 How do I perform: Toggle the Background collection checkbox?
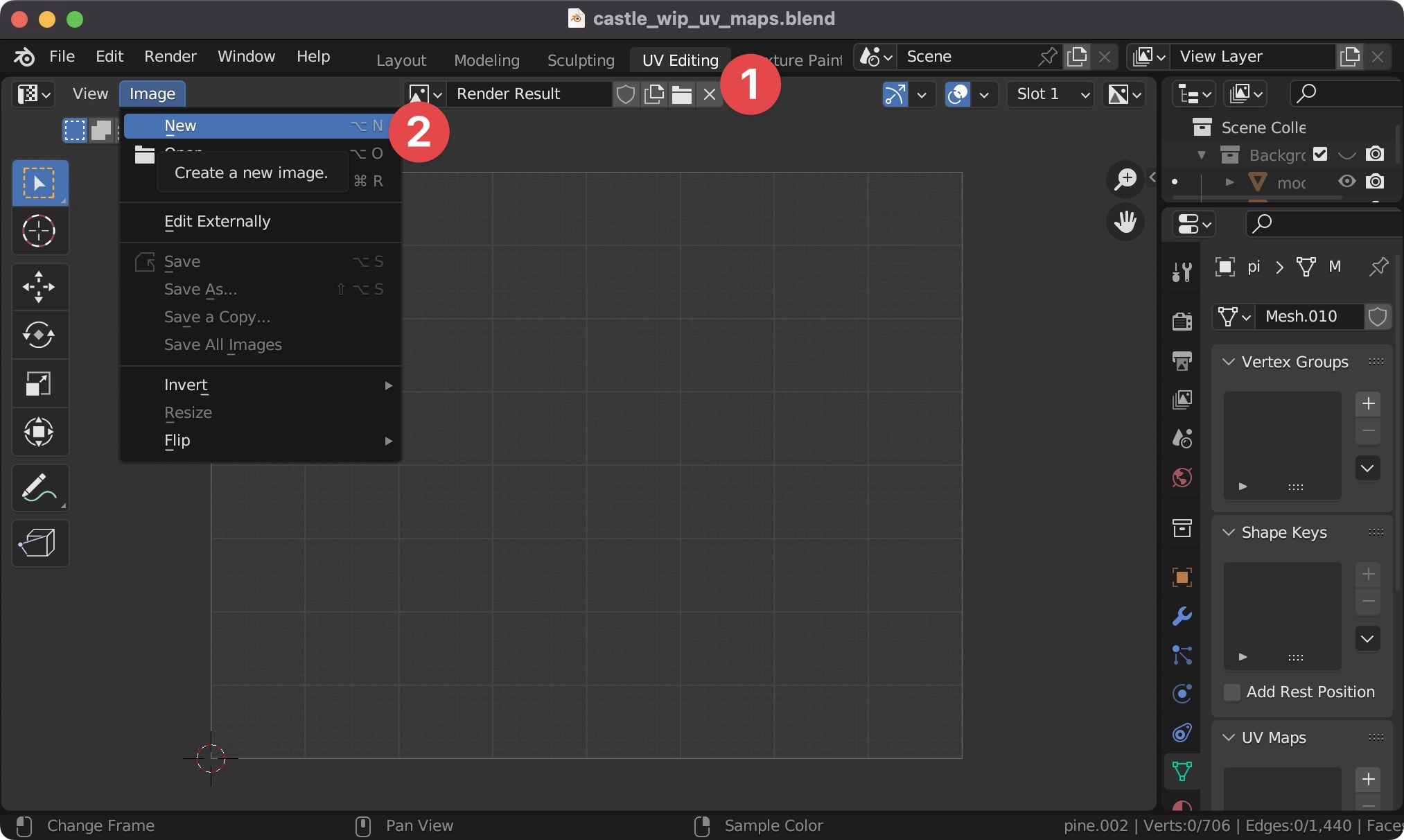[x=1322, y=154]
